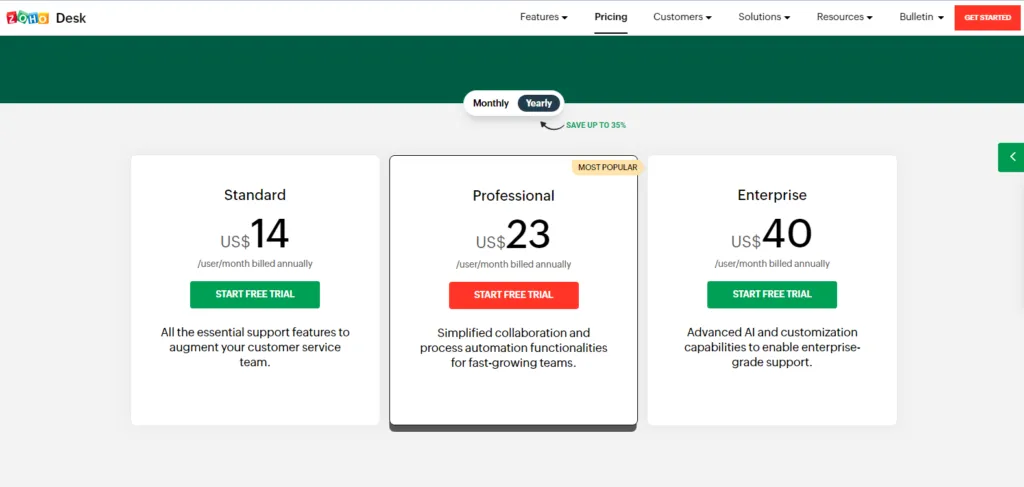Click the Zoho Desk logo
Screen dimensions: 1024x487
pyautogui.click(x=46, y=18)
